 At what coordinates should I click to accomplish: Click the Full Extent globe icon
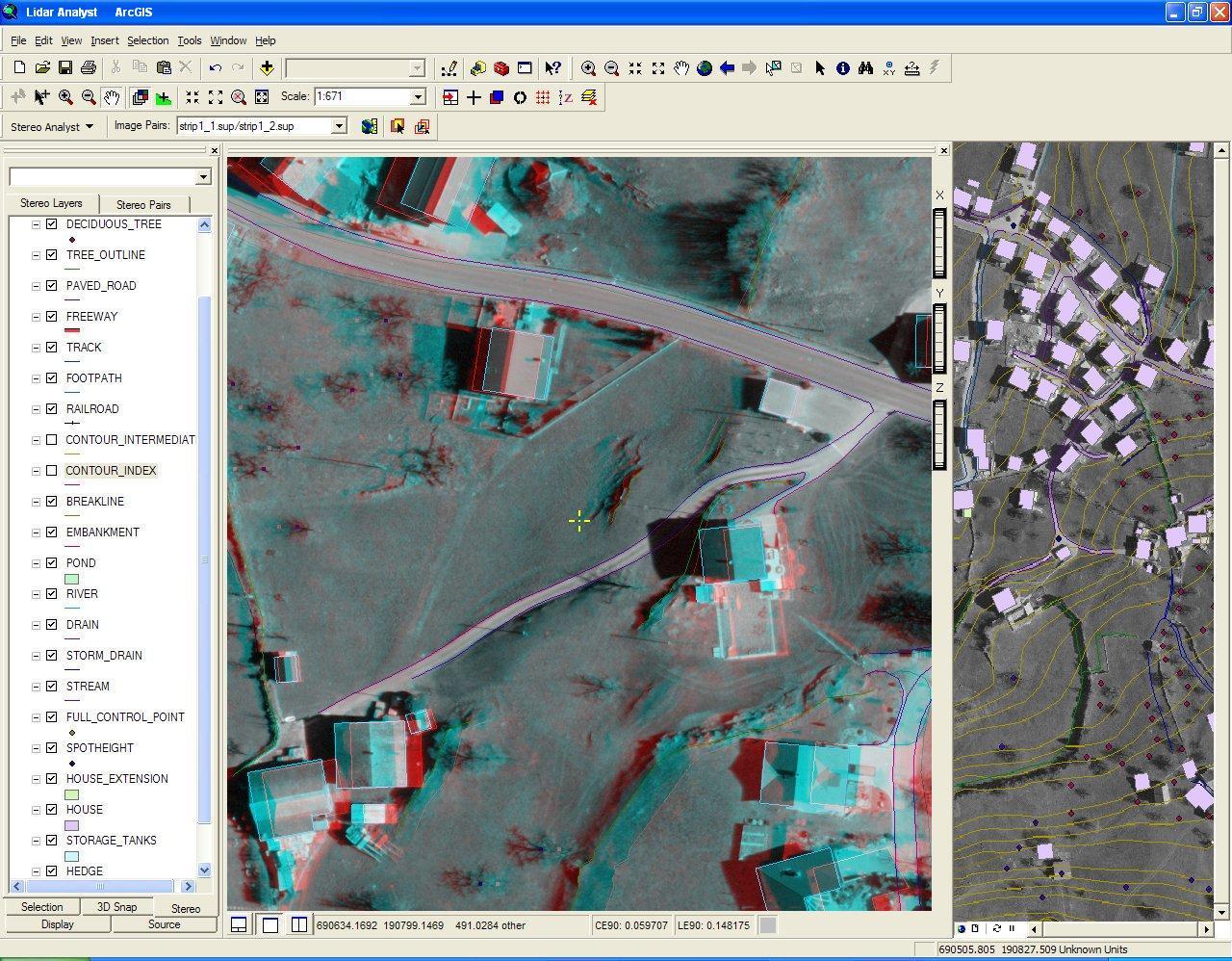705,68
